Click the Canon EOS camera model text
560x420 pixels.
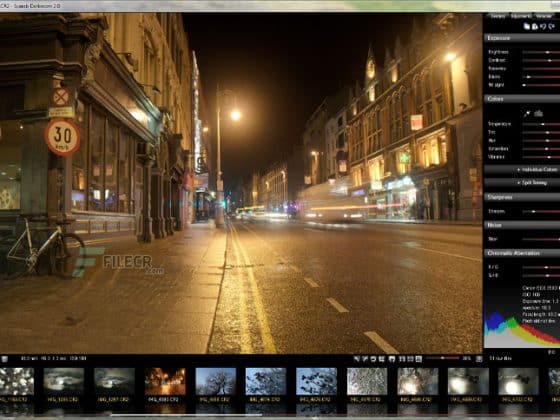(541, 288)
